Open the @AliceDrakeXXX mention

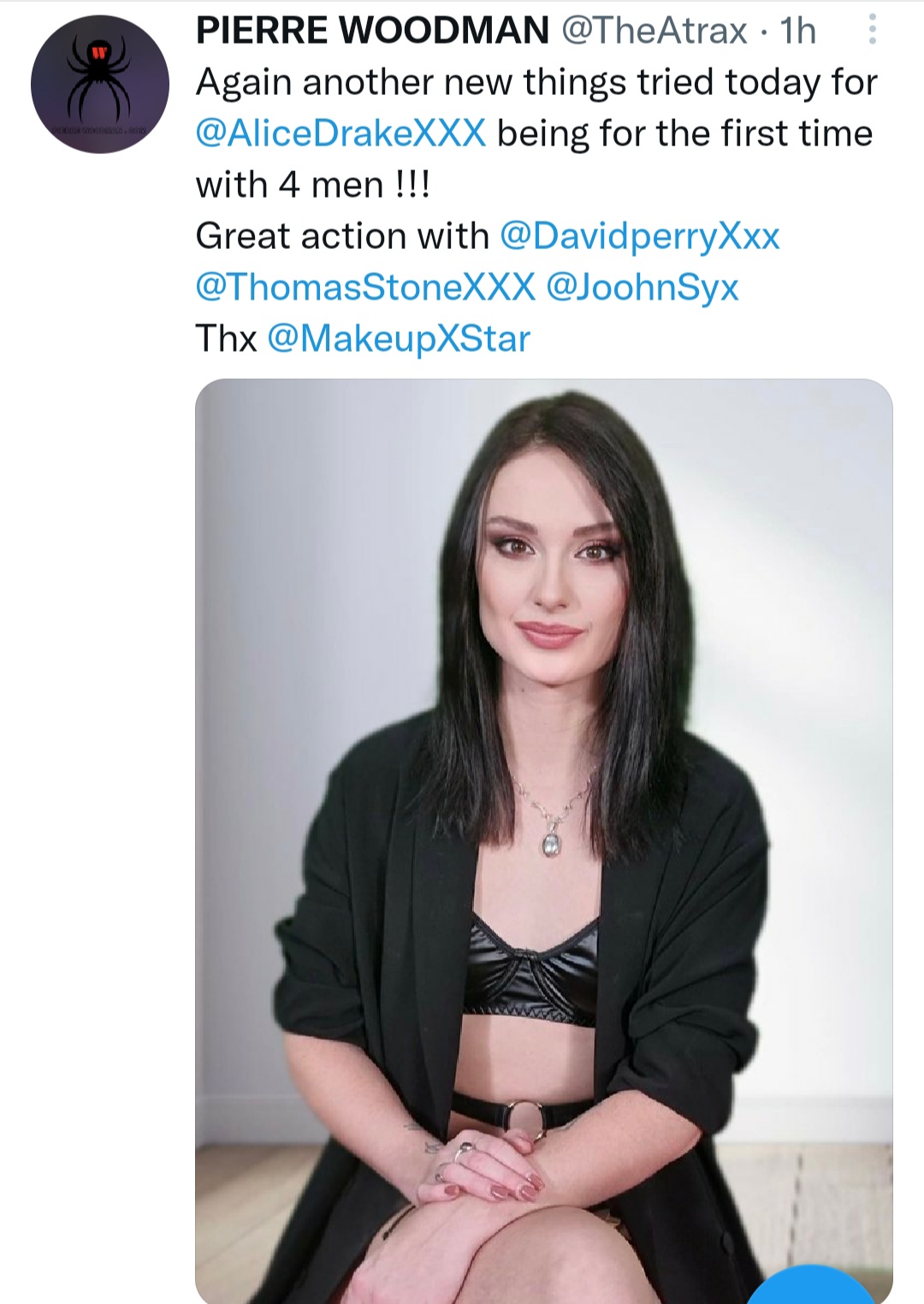tap(341, 133)
